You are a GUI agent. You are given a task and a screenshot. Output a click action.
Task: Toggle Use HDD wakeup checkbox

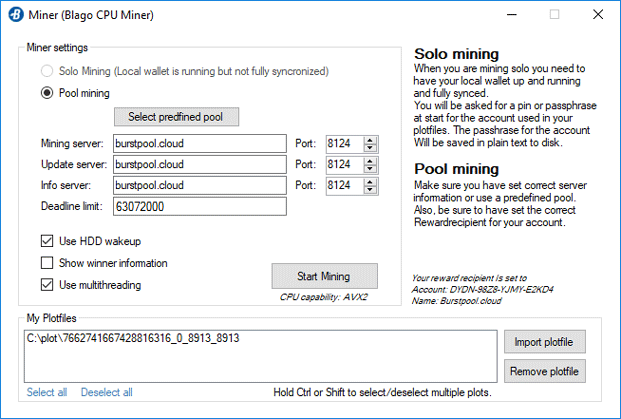(47, 241)
